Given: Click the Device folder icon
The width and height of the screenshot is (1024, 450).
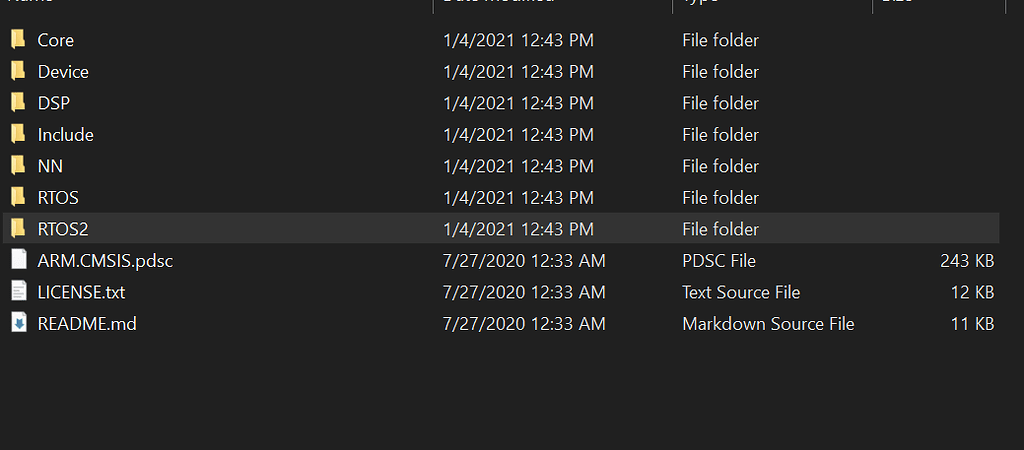Looking at the screenshot, I should tap(18, 71).
